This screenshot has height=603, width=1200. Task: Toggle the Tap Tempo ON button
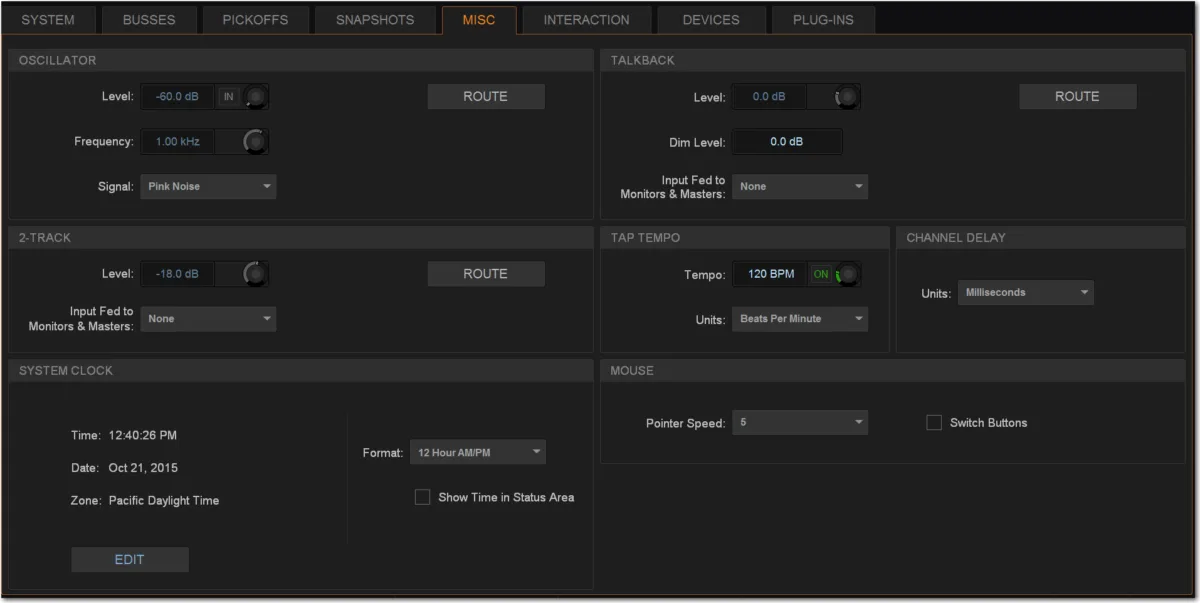coord(821,274)
